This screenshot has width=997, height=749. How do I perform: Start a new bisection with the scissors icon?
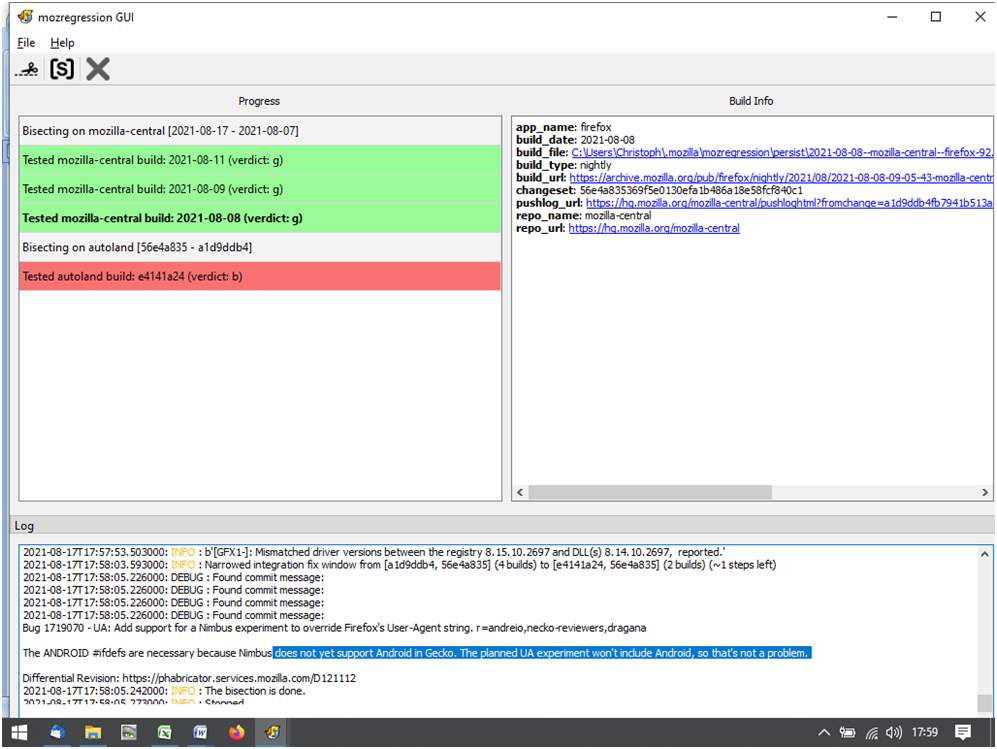coord(27,69)
